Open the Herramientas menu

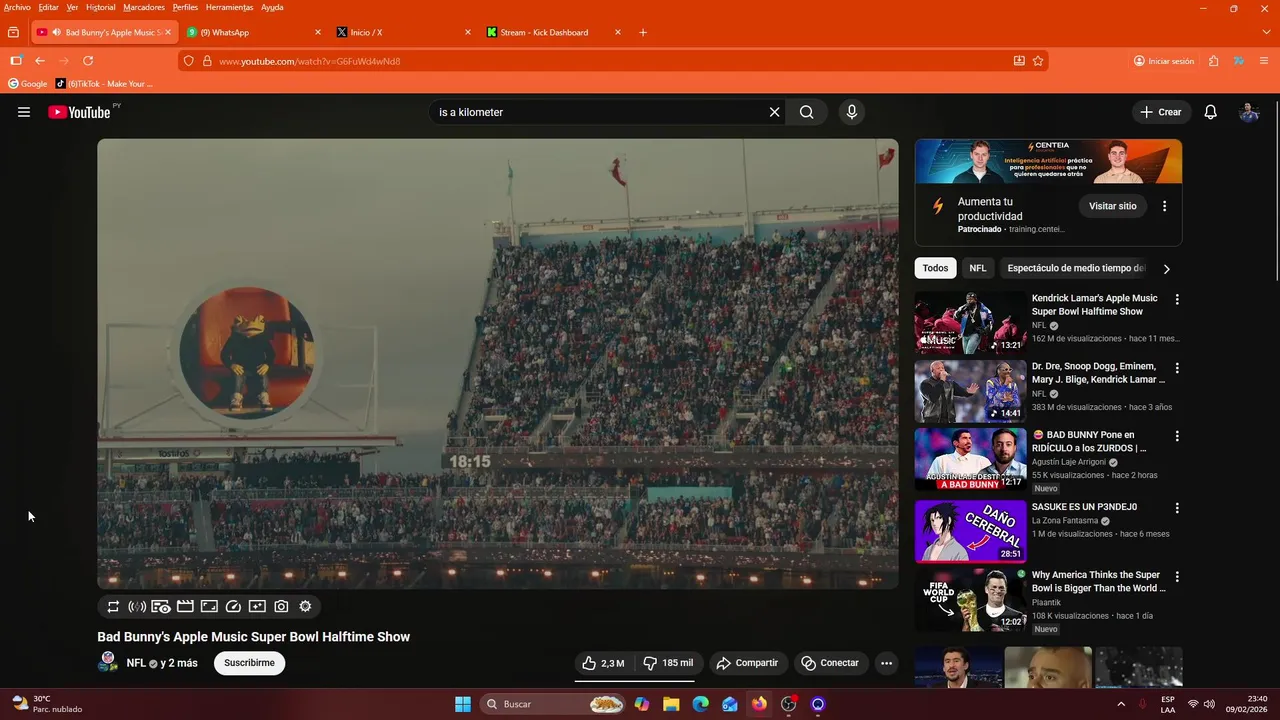click(x=229, y=7)
